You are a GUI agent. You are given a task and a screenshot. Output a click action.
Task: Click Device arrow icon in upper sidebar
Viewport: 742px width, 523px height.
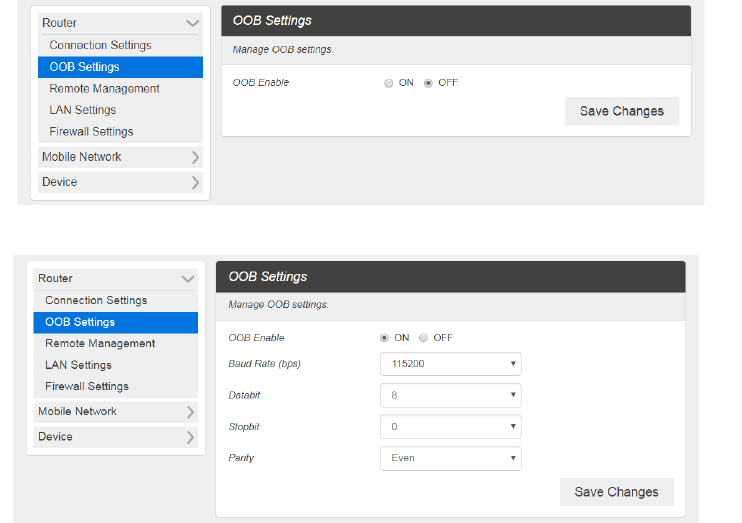click(x=194, y=182)
